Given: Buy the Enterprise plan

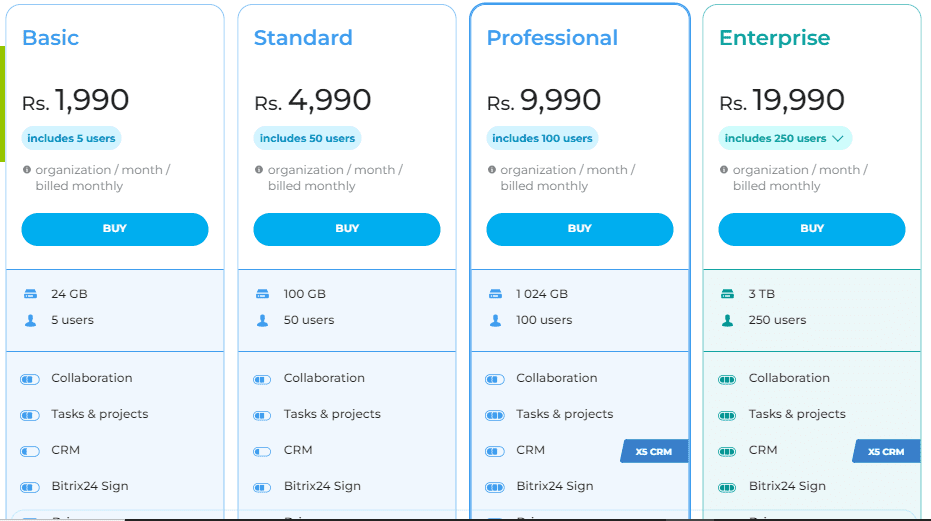Looking at the screenshot, I should click(x=812, y=229).
